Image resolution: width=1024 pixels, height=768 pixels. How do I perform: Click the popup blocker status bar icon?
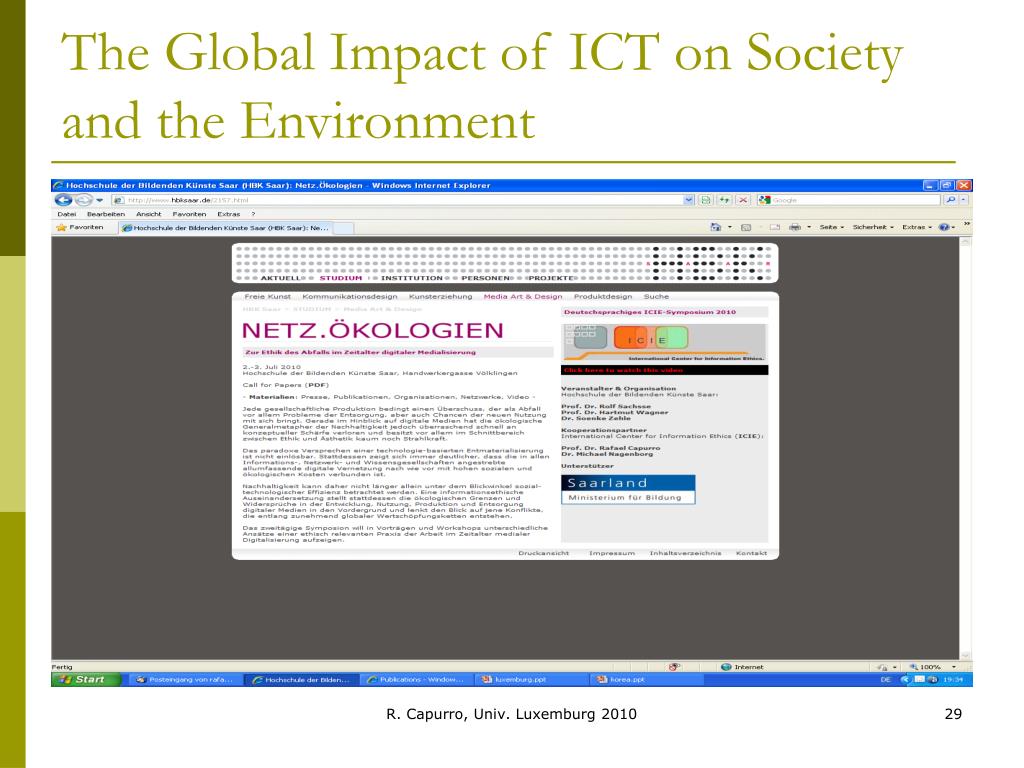click(x=675, y=667)
